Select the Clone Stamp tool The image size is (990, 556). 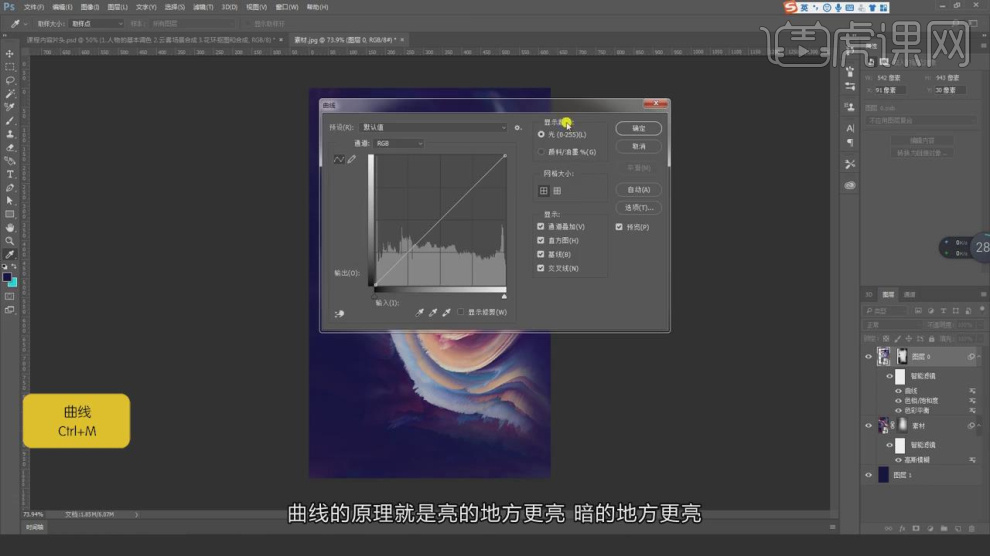coord(9,134)
